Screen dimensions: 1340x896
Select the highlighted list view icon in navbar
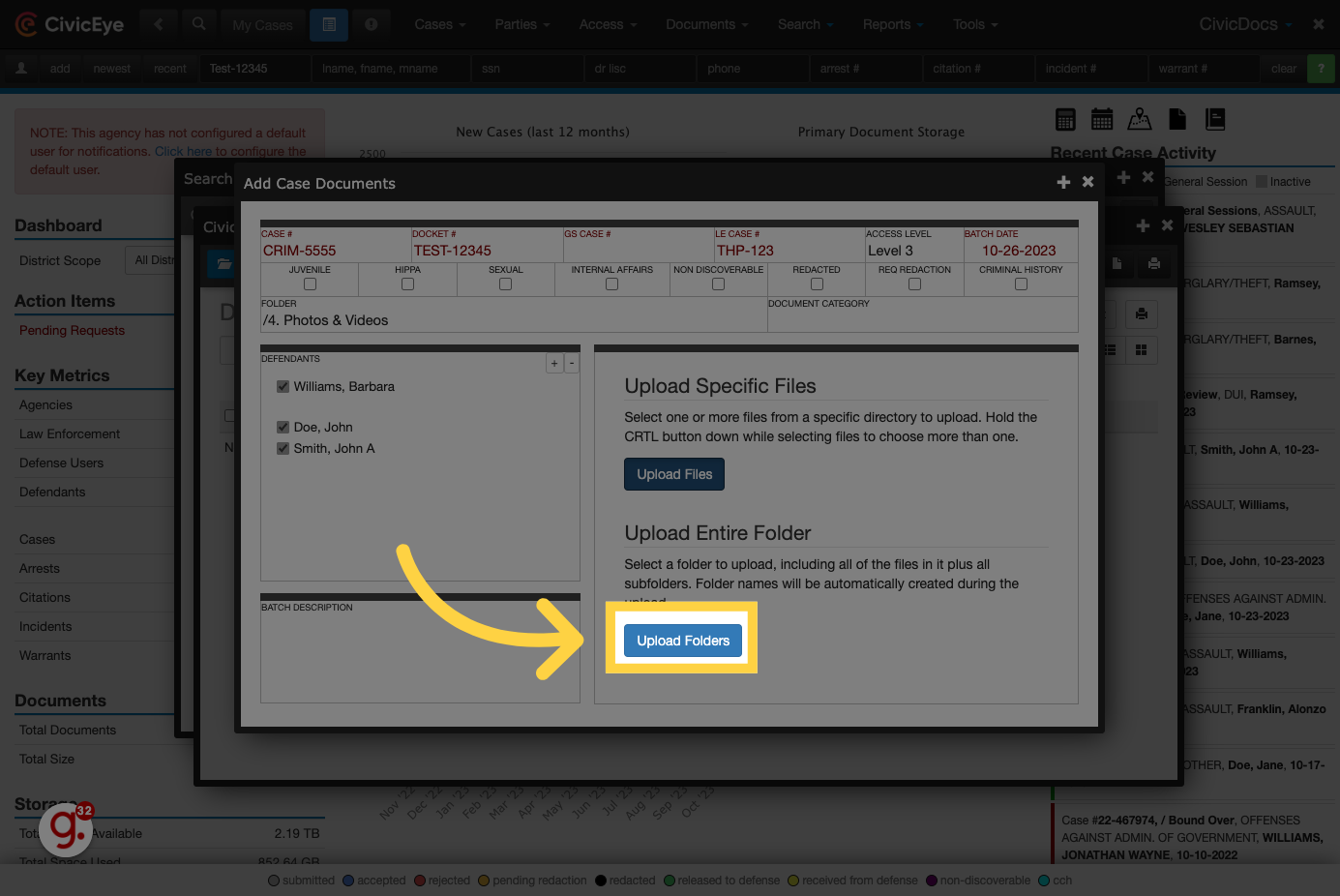click(x=329, y=24)
